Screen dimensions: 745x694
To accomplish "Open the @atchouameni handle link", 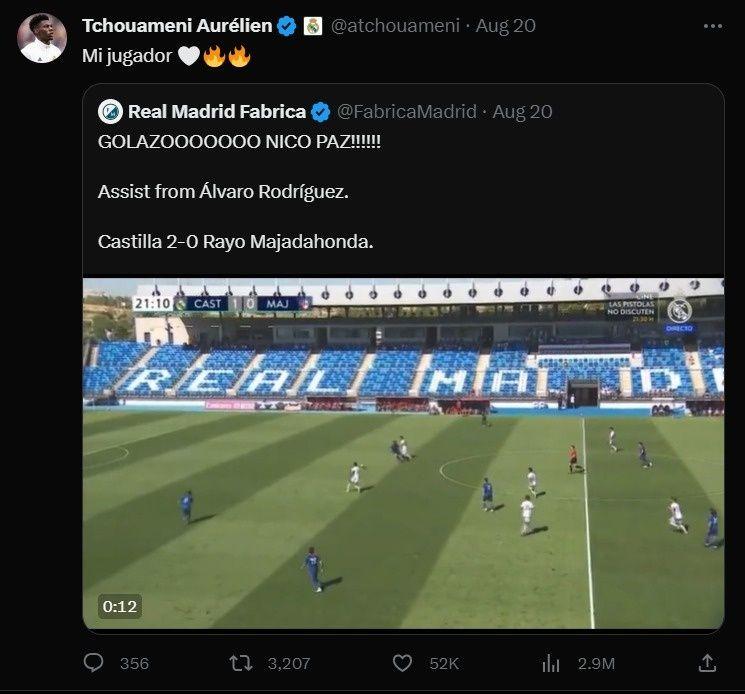I will pyautogui.click(x=396, y=26).
